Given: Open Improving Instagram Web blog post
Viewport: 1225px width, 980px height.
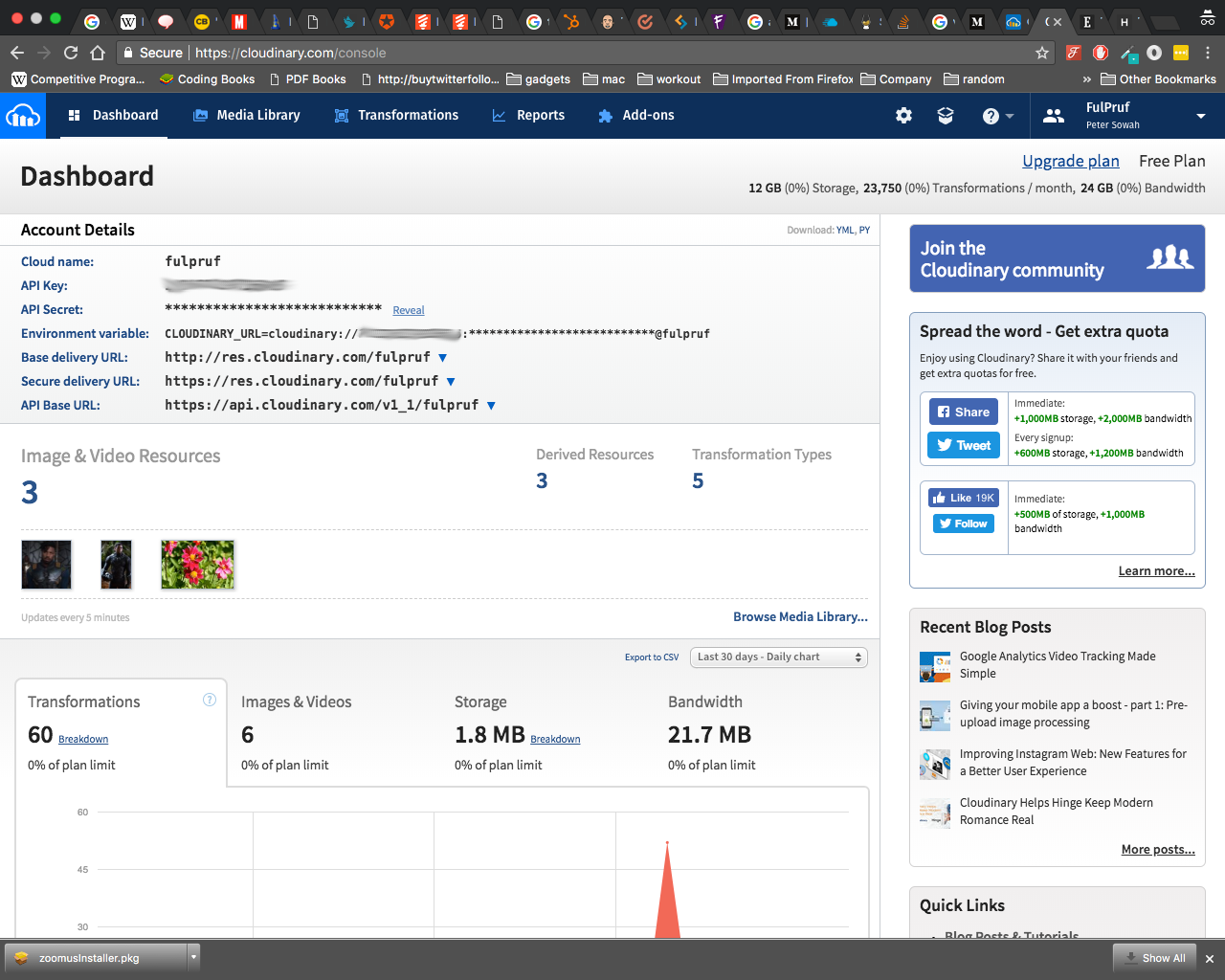Looking at the screenshot, I should (x=1073, y=763).
